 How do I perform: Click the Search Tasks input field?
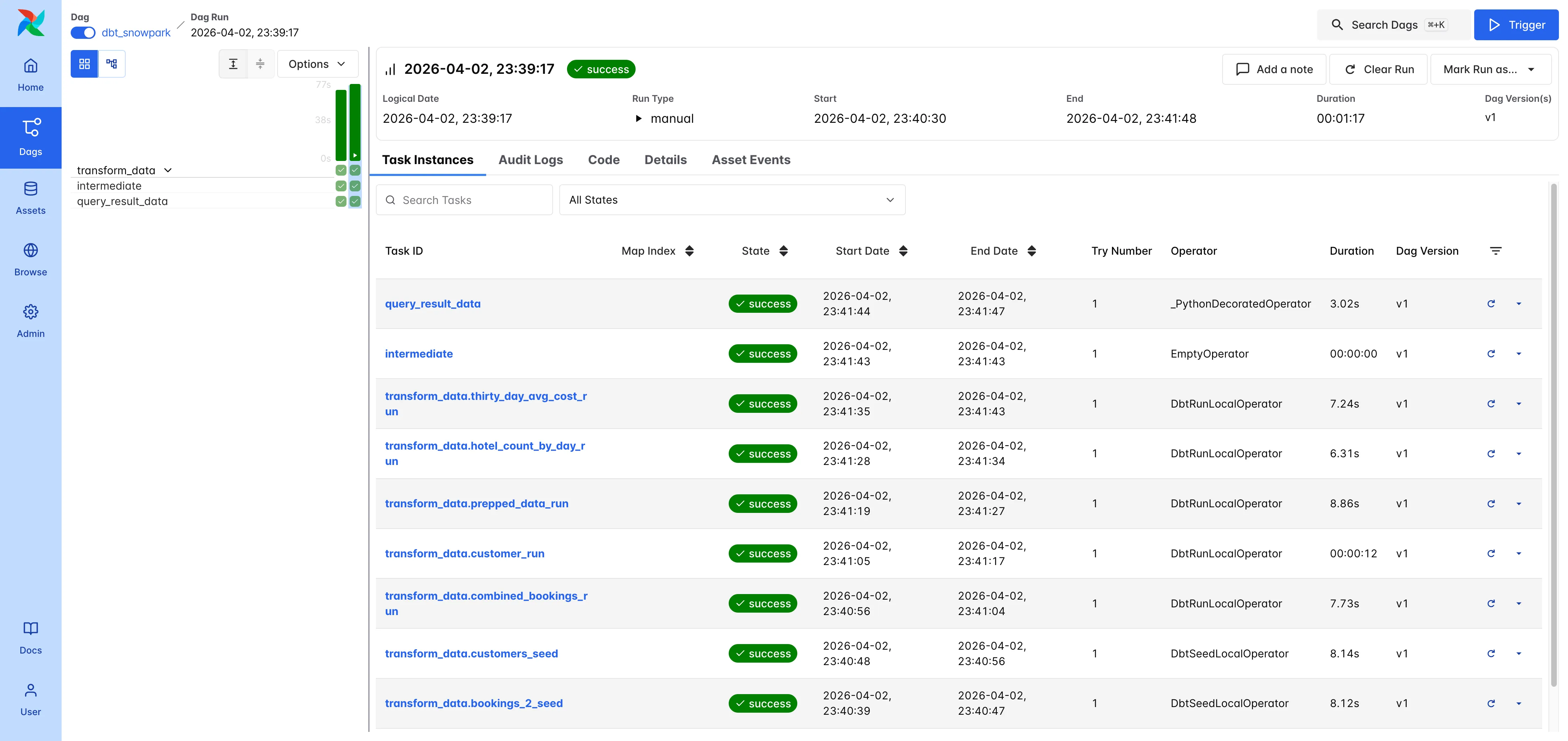pyautogui.click(x=464, y=199)
